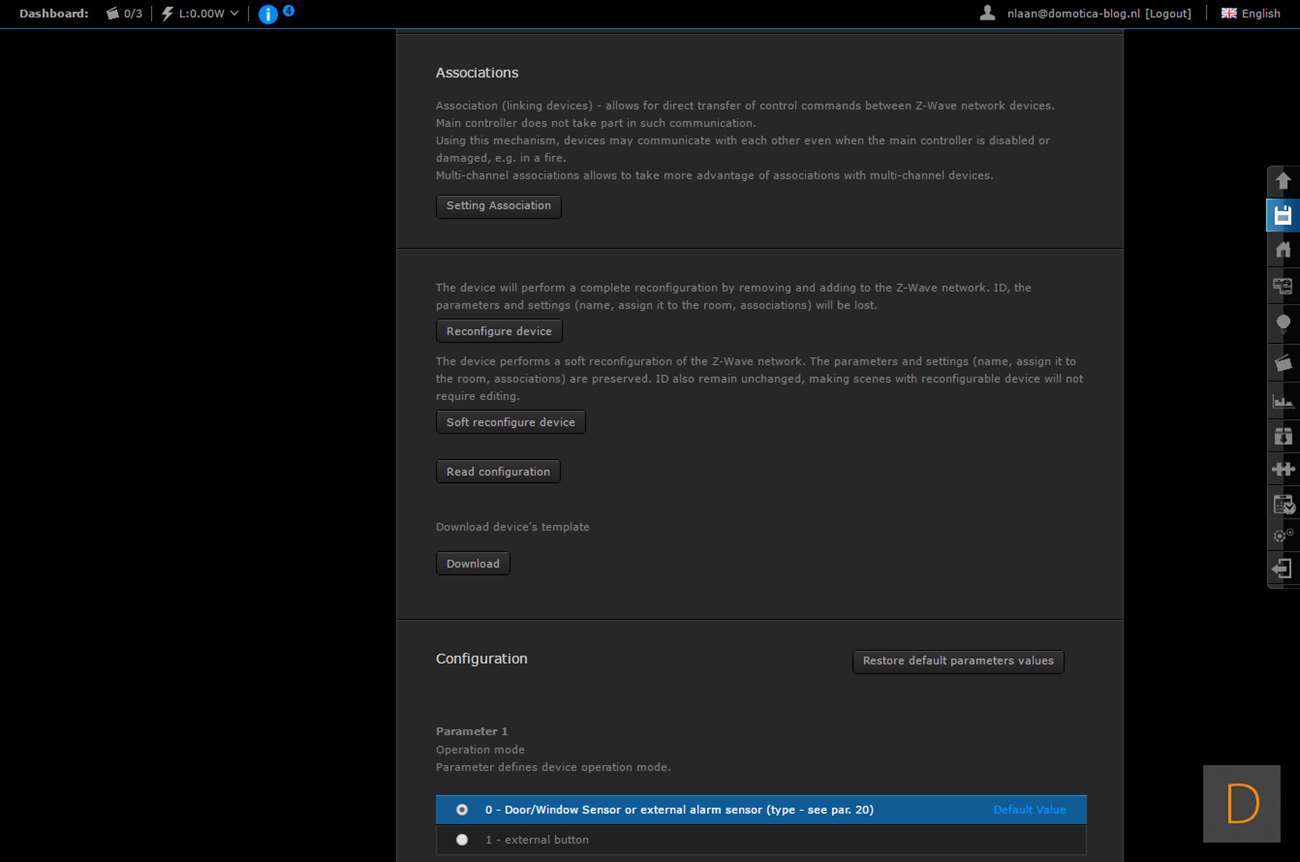Open the gears configuration icon in sidebar
The height and width of the screenshot is (862, 1300).
(1282, 535)
